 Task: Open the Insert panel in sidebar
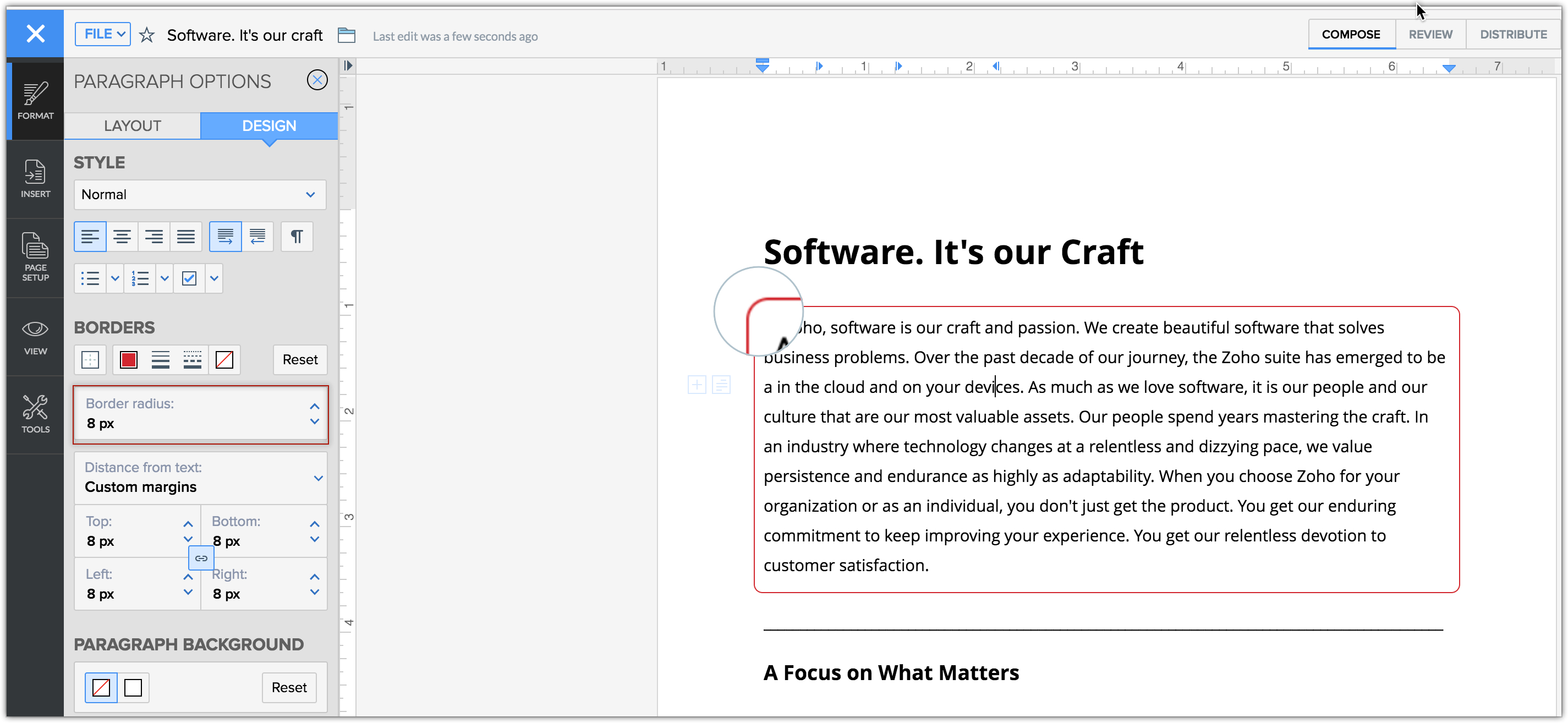pos(35,178)
